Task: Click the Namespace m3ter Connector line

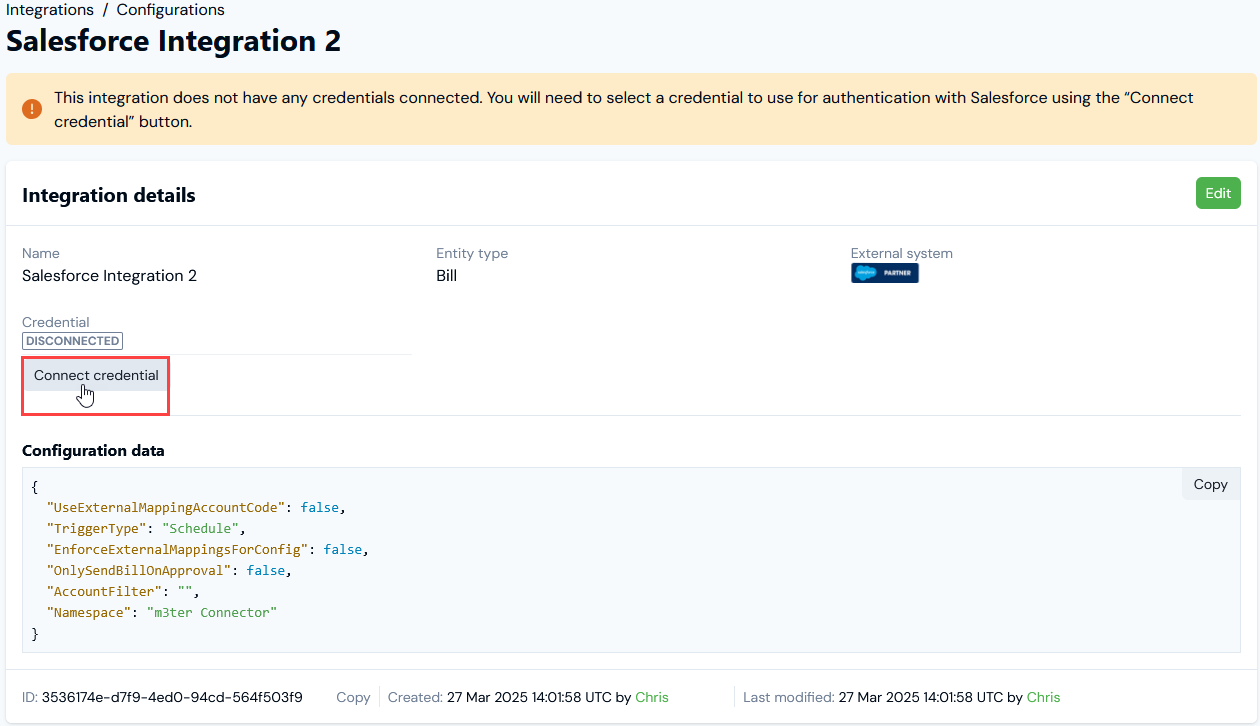Action: [161, 612]
